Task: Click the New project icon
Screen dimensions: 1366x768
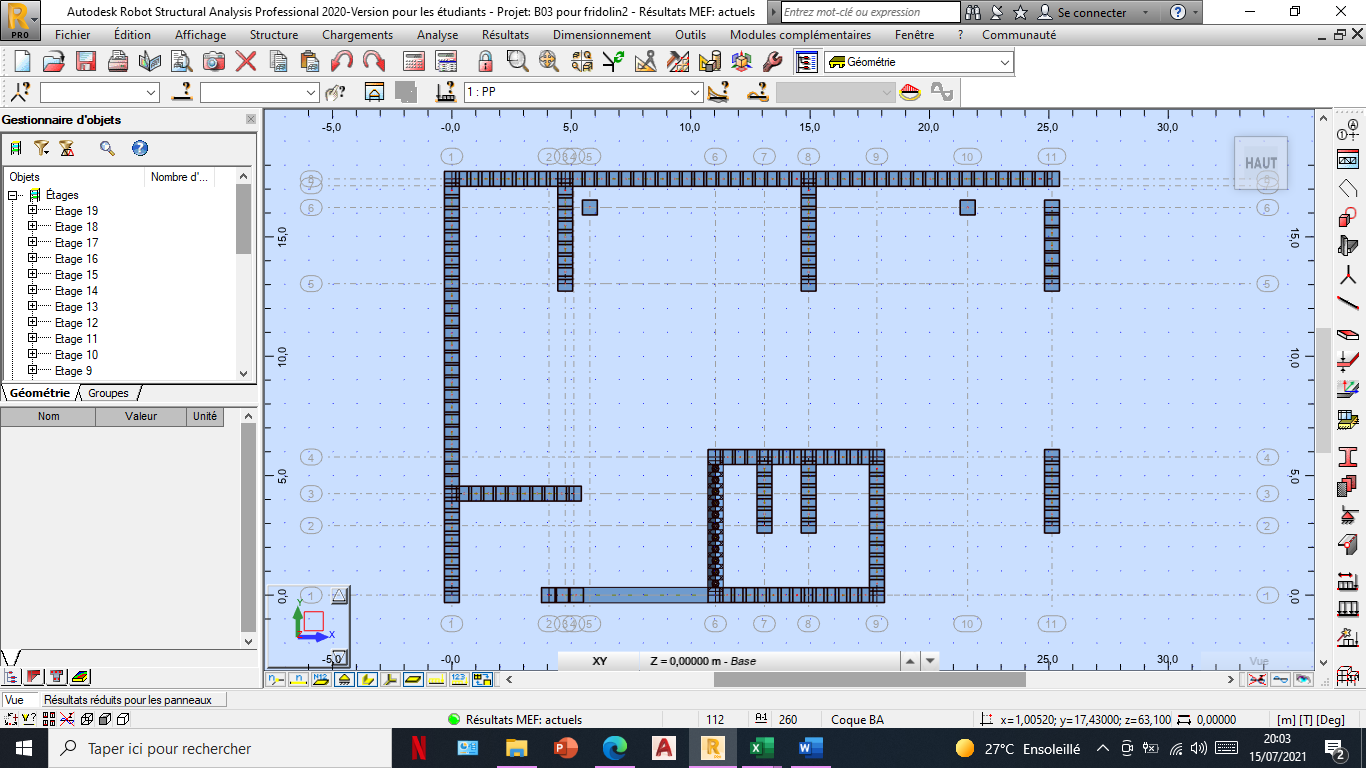Action: [24, 62]
